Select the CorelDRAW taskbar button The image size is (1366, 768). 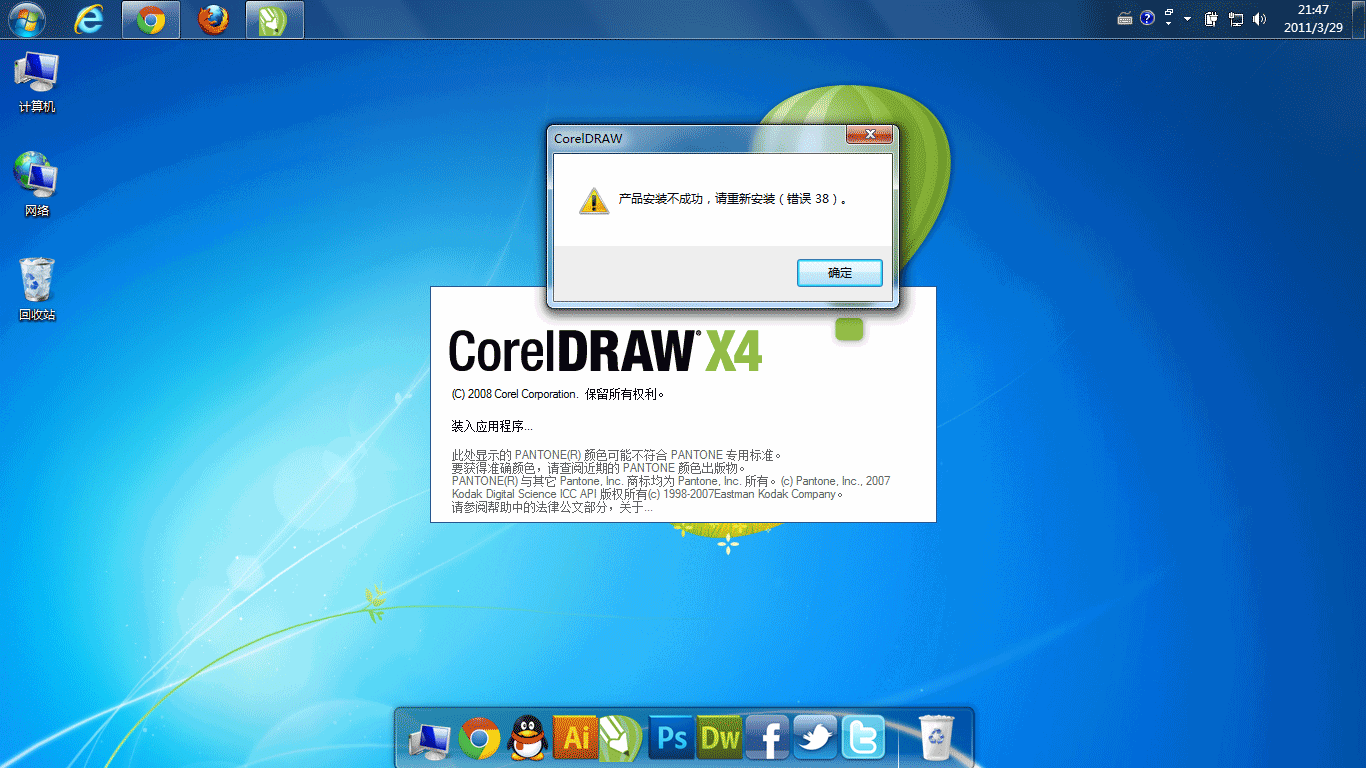pos(275,19)
